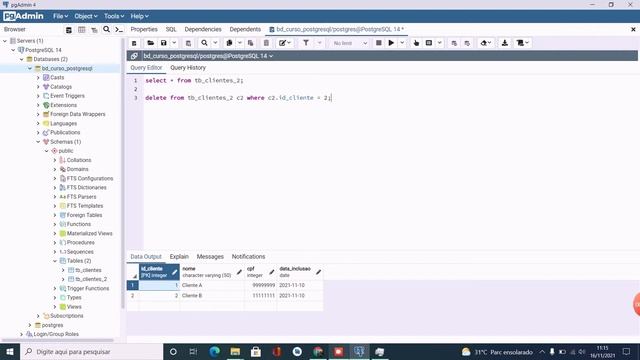The image size is (640, 360).
Task: Click the first icon in the query toolbar
Action: (134, 43)
